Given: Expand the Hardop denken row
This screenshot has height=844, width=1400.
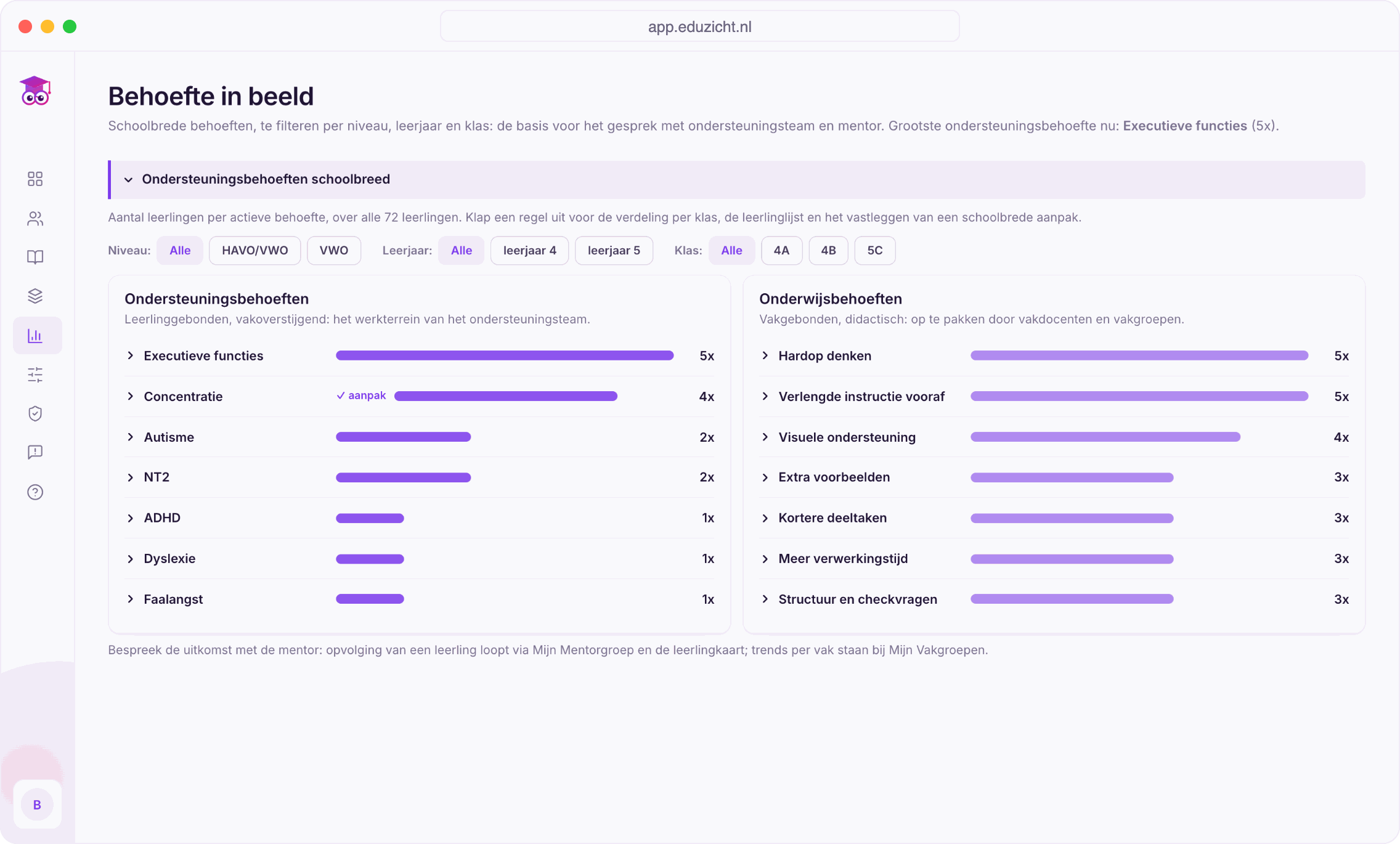Looking at the screenshot, I should [x=1054, y=356].
